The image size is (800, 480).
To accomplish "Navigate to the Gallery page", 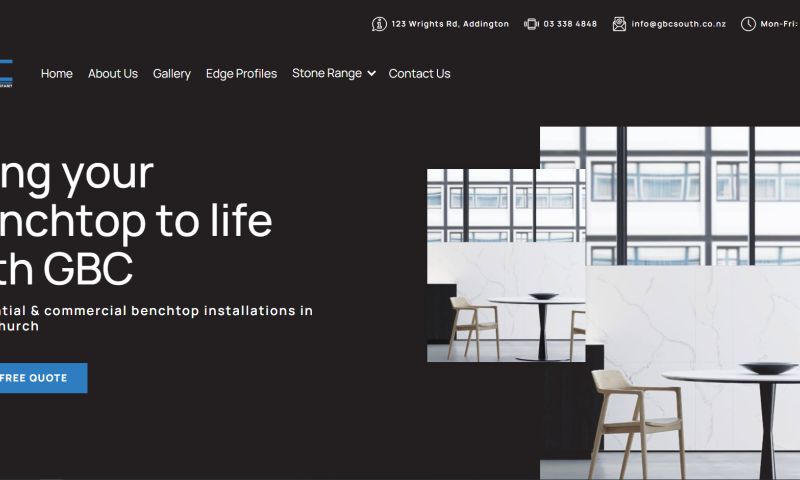I will tap(171, 74).
